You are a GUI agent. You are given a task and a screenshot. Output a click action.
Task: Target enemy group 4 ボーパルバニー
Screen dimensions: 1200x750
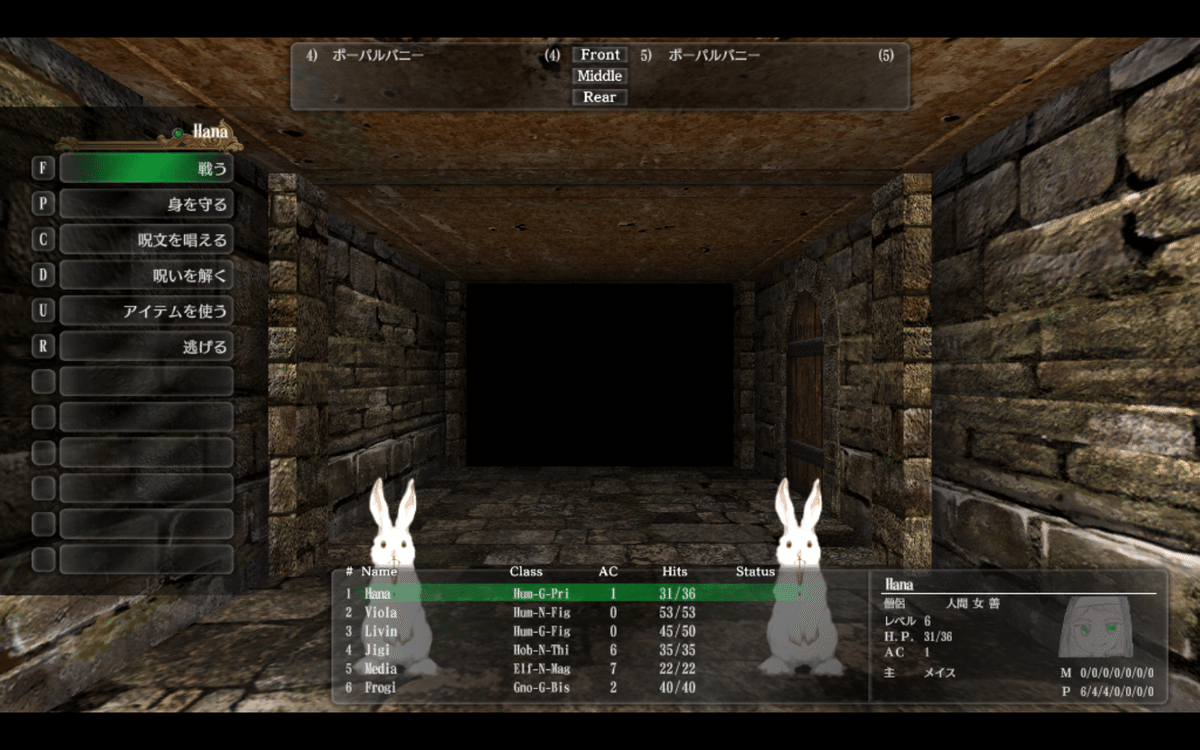click(x=433, y=55)
